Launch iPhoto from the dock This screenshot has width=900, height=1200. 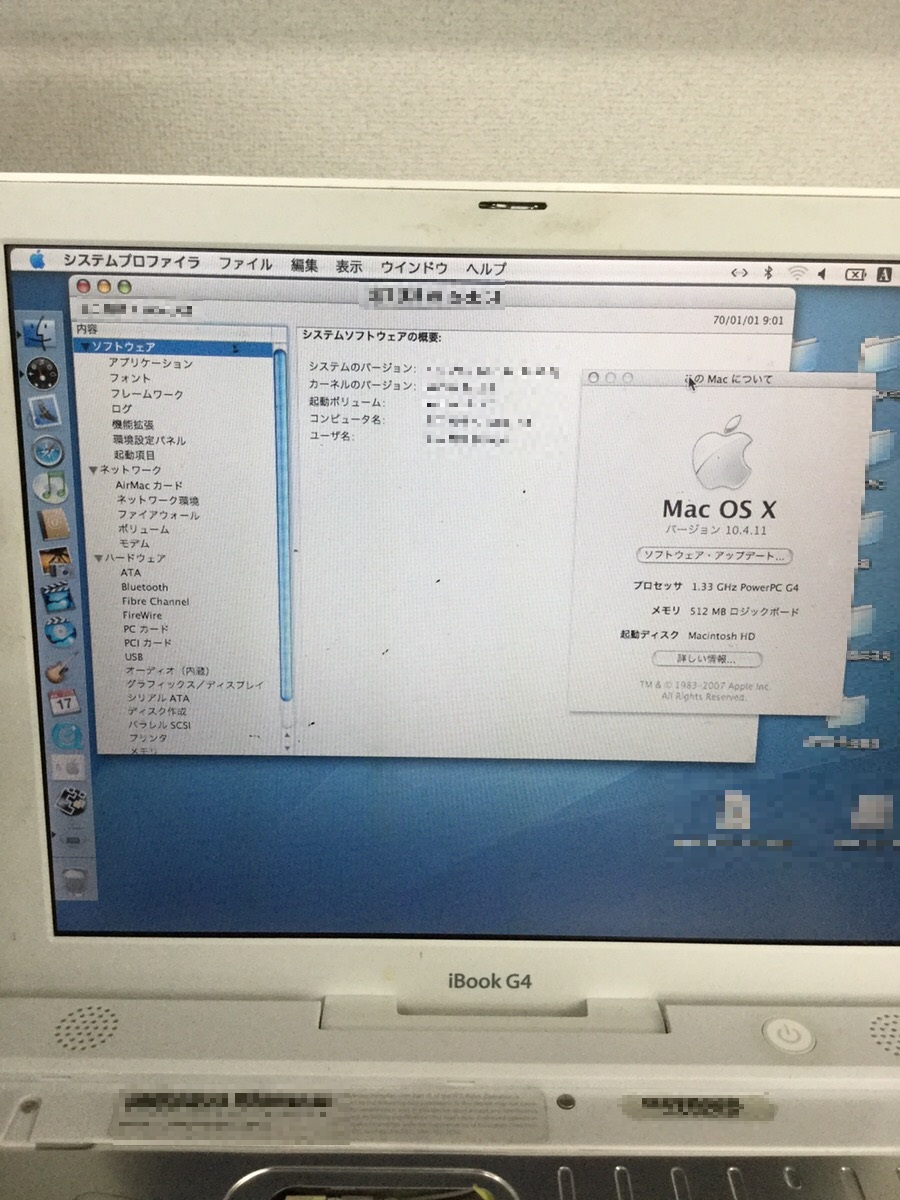[54, 561]
